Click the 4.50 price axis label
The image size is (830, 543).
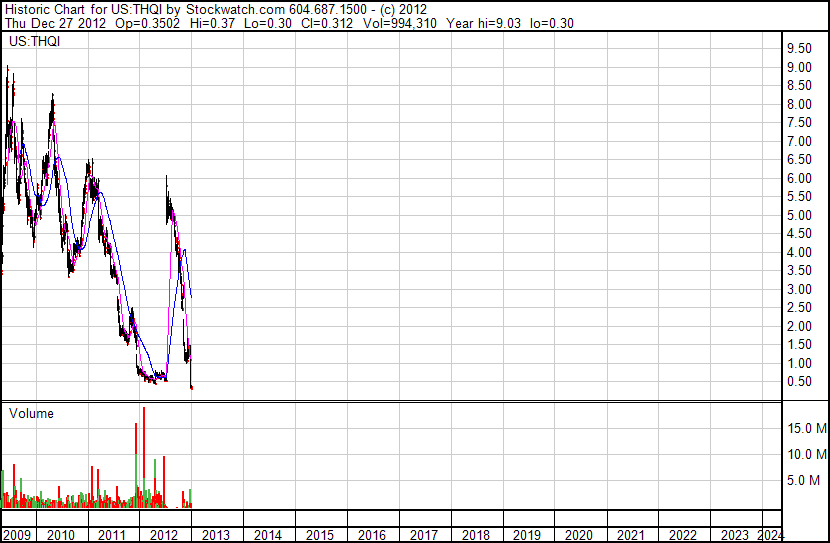pyautogui.click(x=799, y=233)
